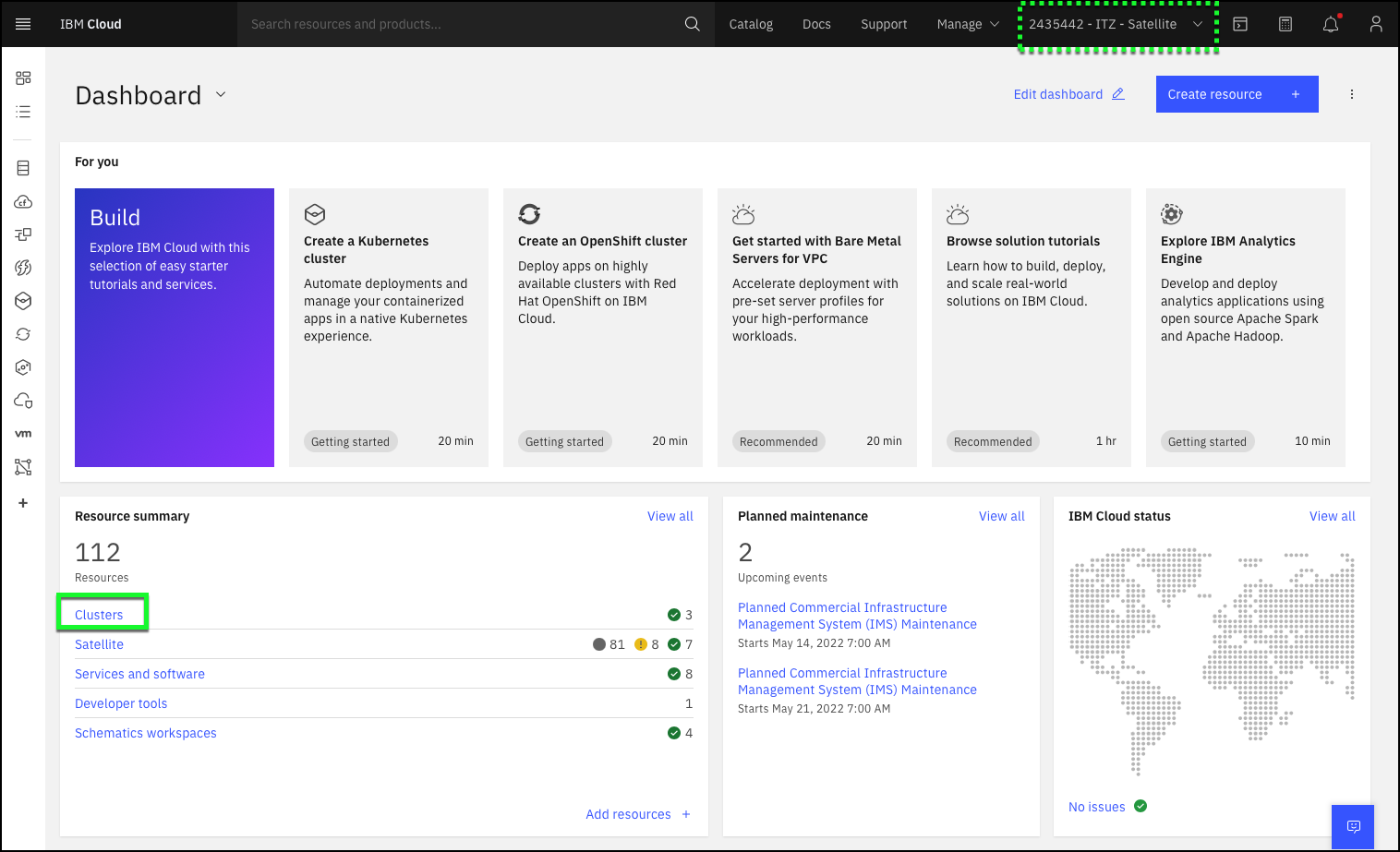Open the dashboard overflow actions menu
Viewport: 1400px width, 852px height.
click(x=1352, y=94)
